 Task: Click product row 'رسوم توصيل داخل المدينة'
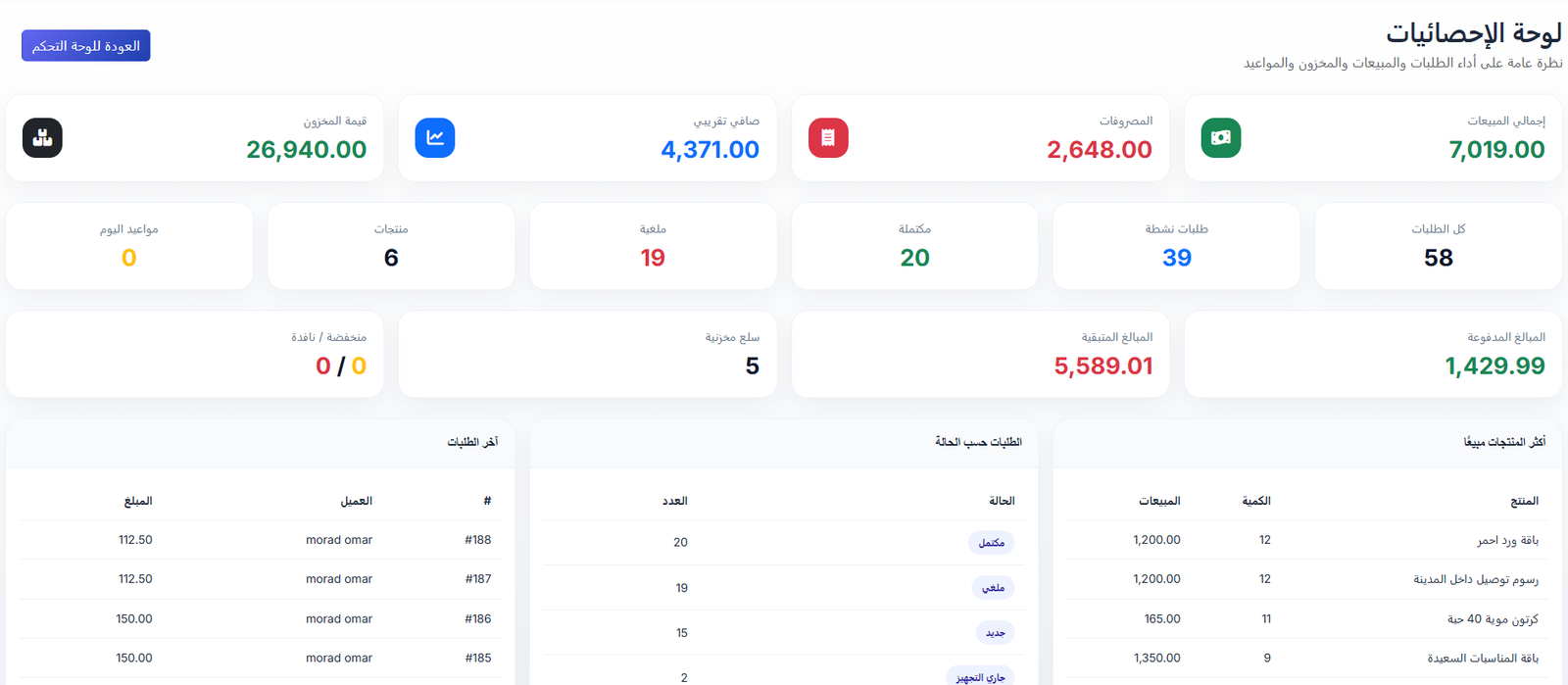(1307, 579)
